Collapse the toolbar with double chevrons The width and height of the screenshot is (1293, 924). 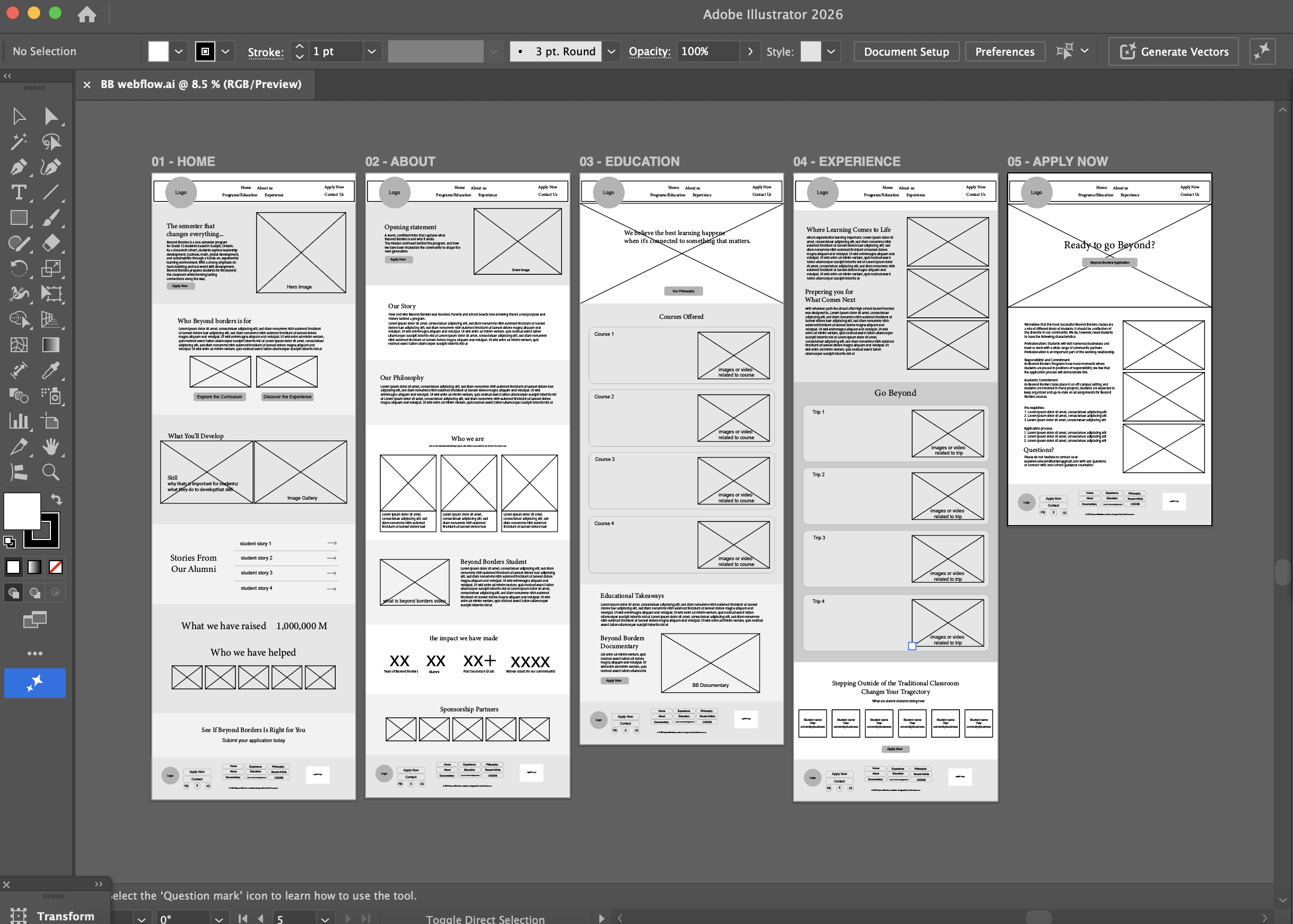(7, 76)
